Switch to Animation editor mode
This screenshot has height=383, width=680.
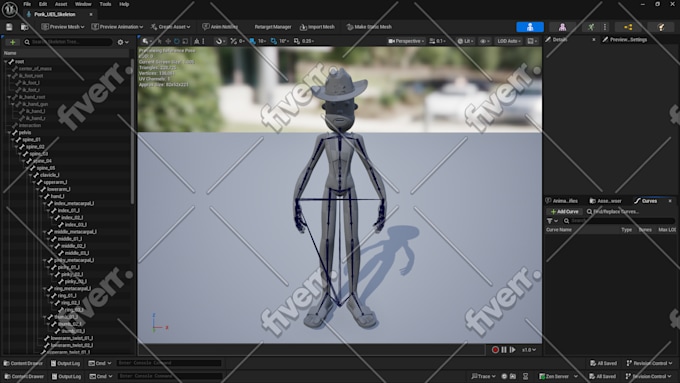point(591,27)
